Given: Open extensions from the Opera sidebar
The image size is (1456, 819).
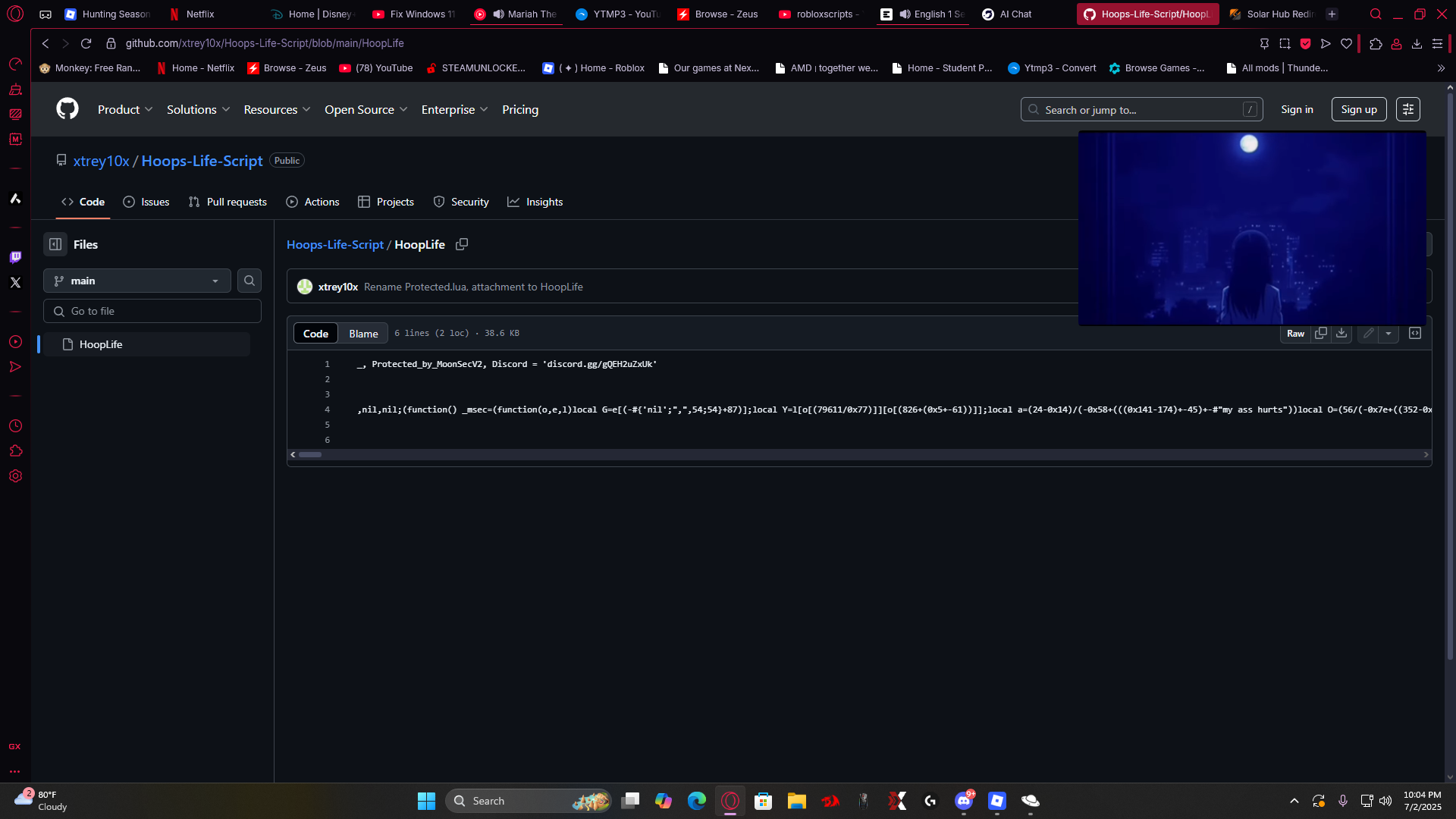Looking at the screenshot, I should point(15,451).
